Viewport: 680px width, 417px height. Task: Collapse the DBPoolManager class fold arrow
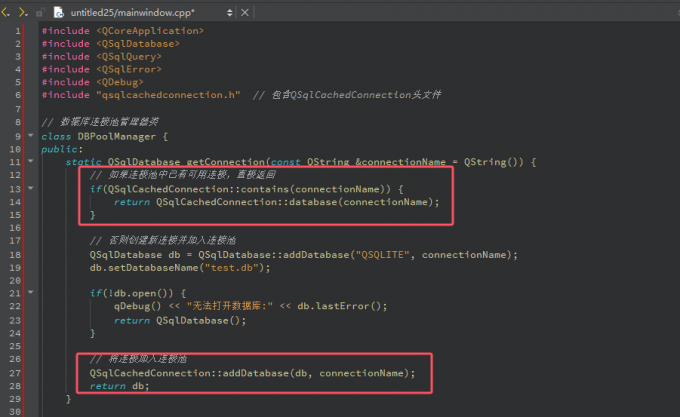point(31,135)
